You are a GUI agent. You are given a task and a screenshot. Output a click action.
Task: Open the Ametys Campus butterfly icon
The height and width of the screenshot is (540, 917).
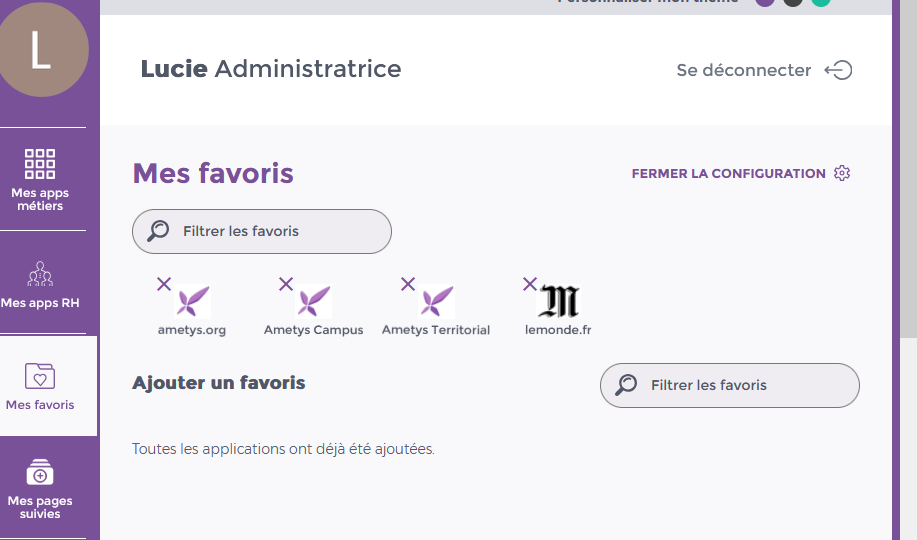point(314,301)
